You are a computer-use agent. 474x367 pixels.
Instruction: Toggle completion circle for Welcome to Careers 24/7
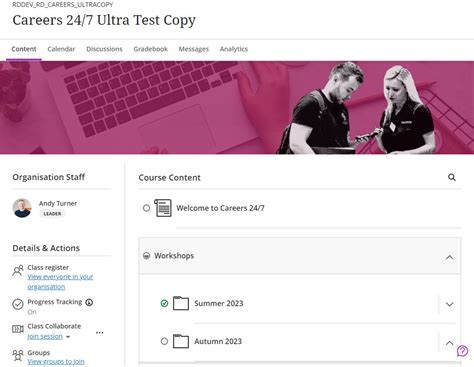click(x=146, y=208)
